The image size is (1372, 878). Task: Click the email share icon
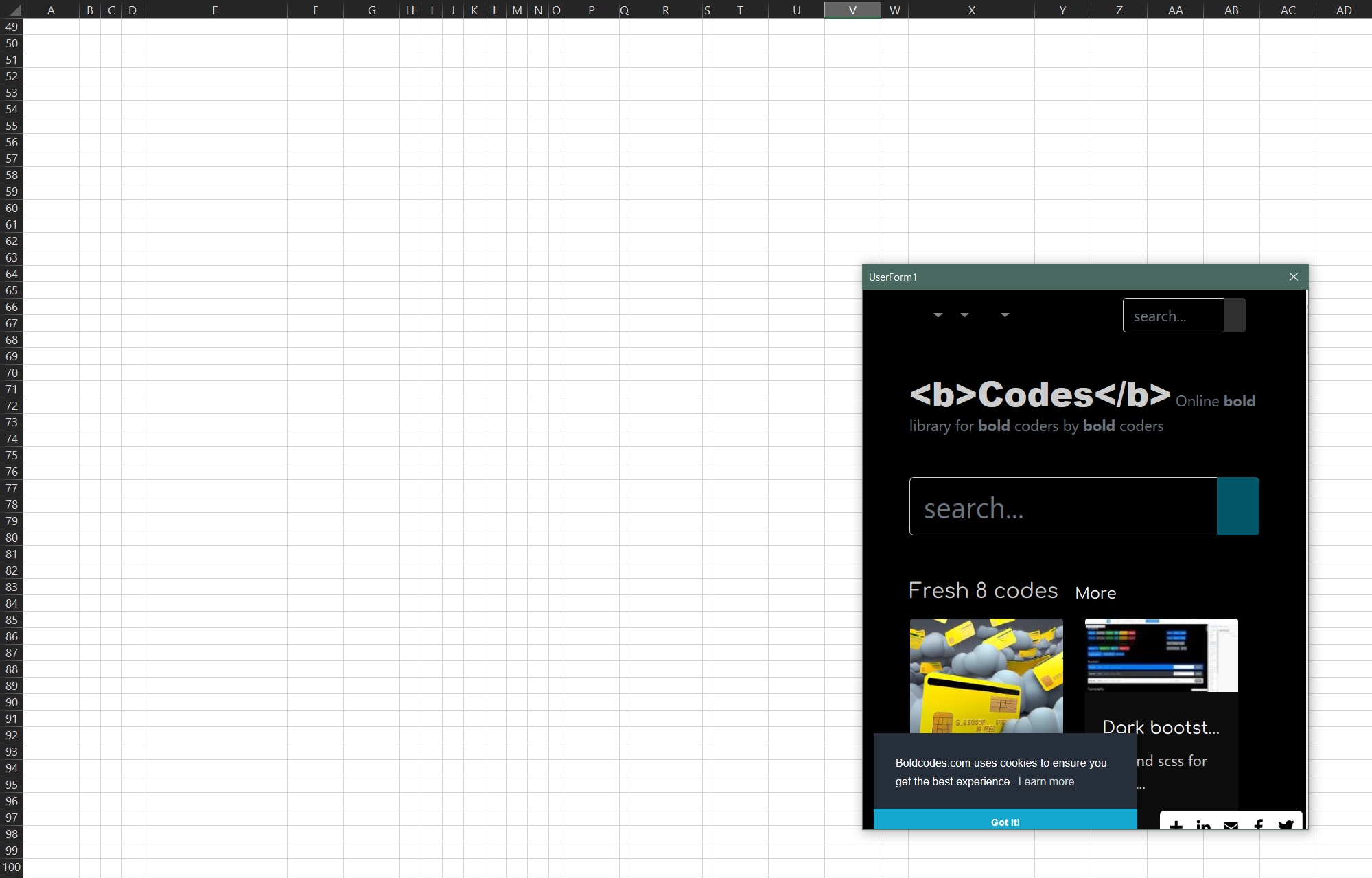1231,824
